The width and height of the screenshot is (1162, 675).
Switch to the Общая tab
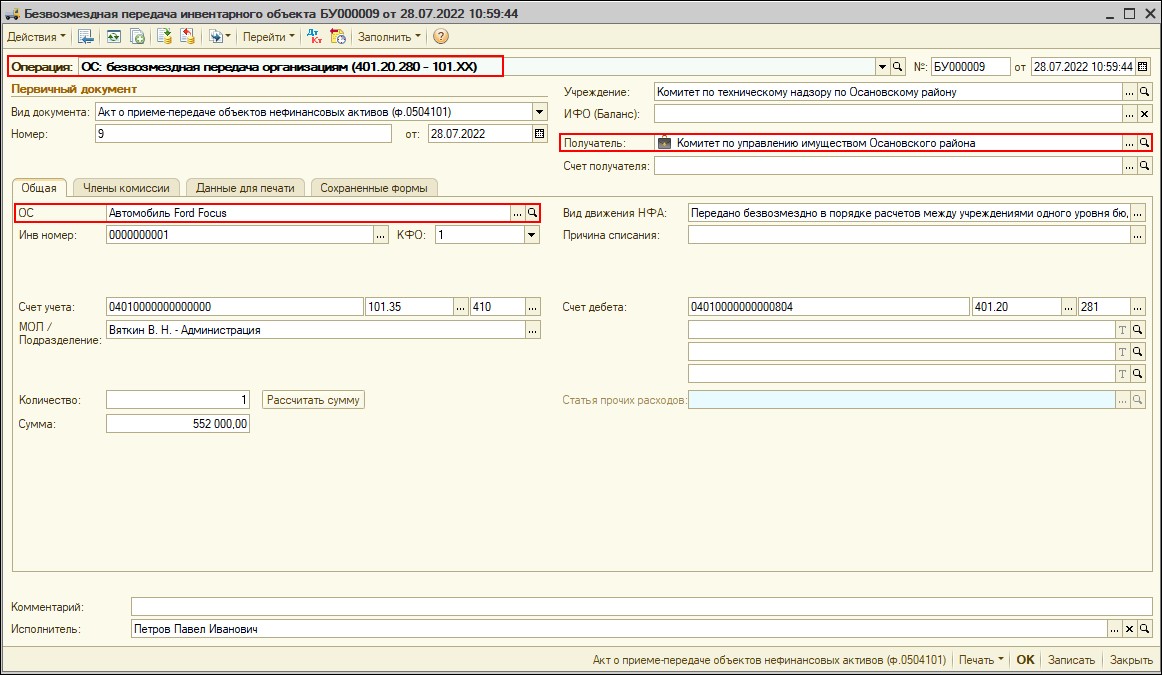(39, 188)
